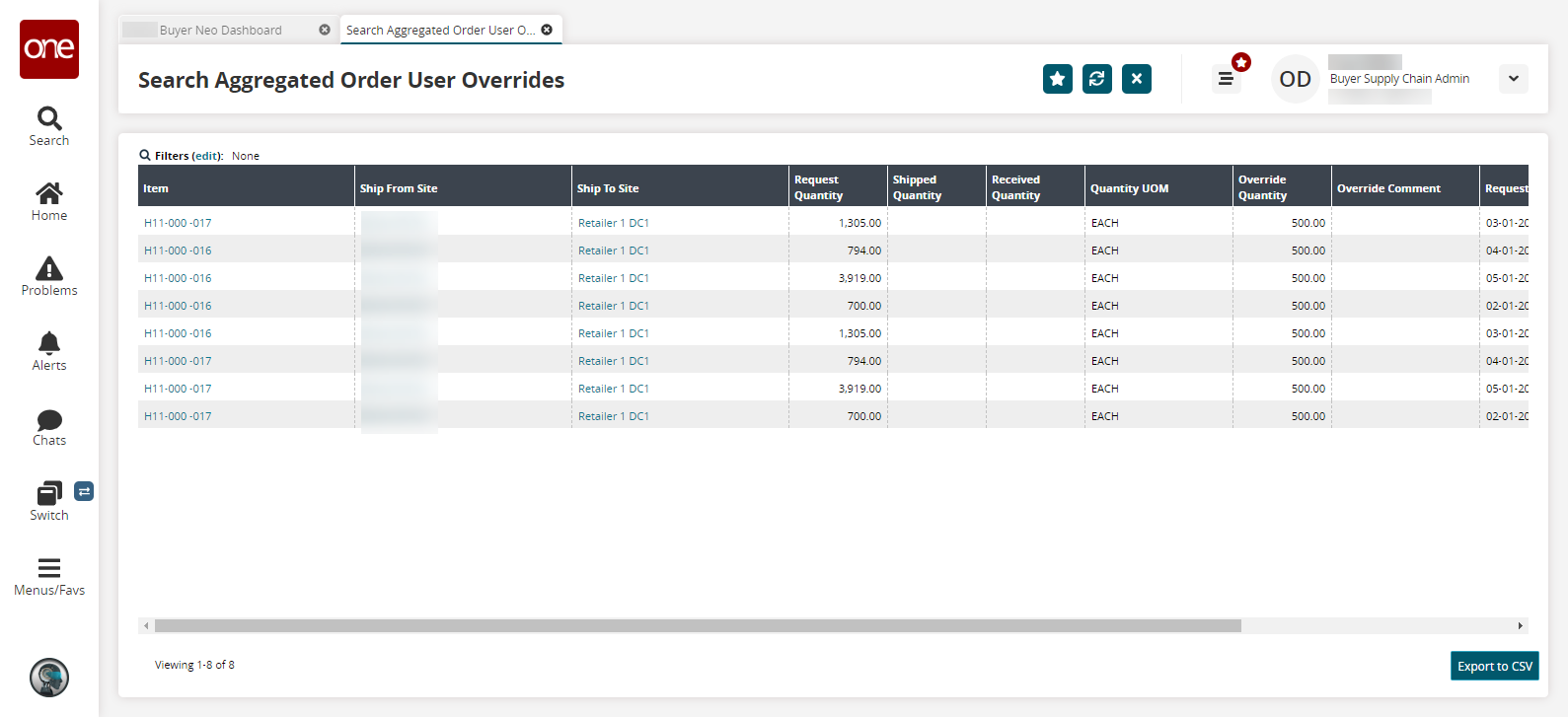Close the report with the X button
Image resolution: width=1568 pixels, height=717 pixels.
point(1137,79)
